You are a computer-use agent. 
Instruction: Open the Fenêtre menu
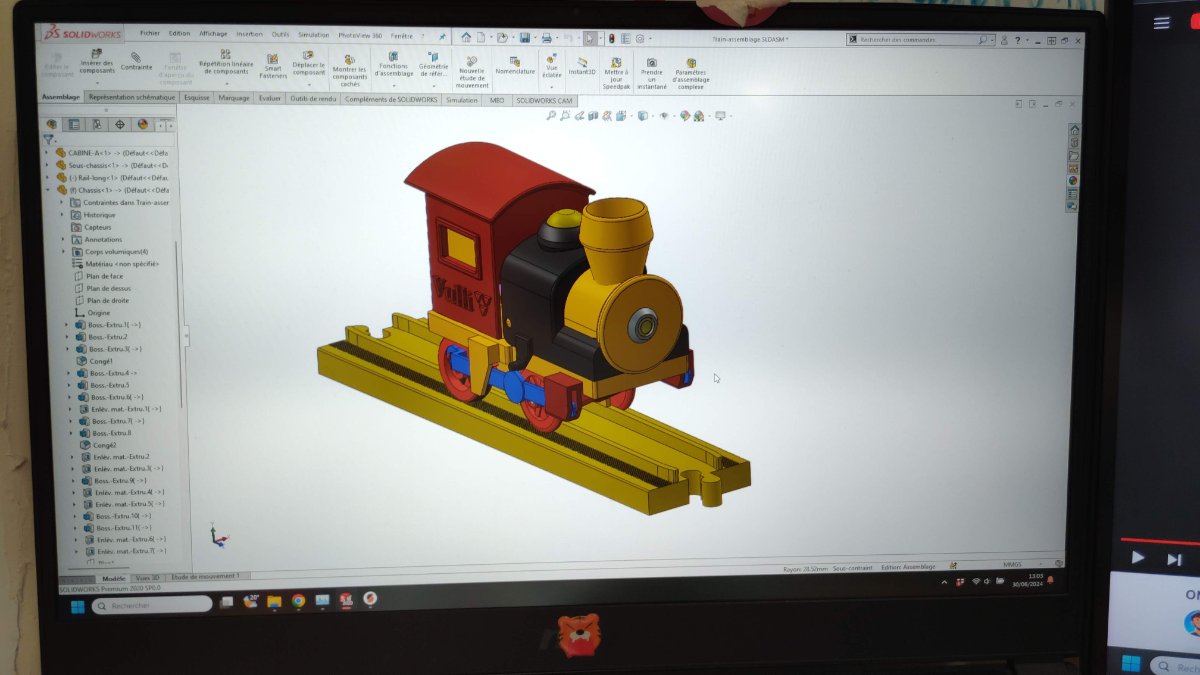point(401,35)
